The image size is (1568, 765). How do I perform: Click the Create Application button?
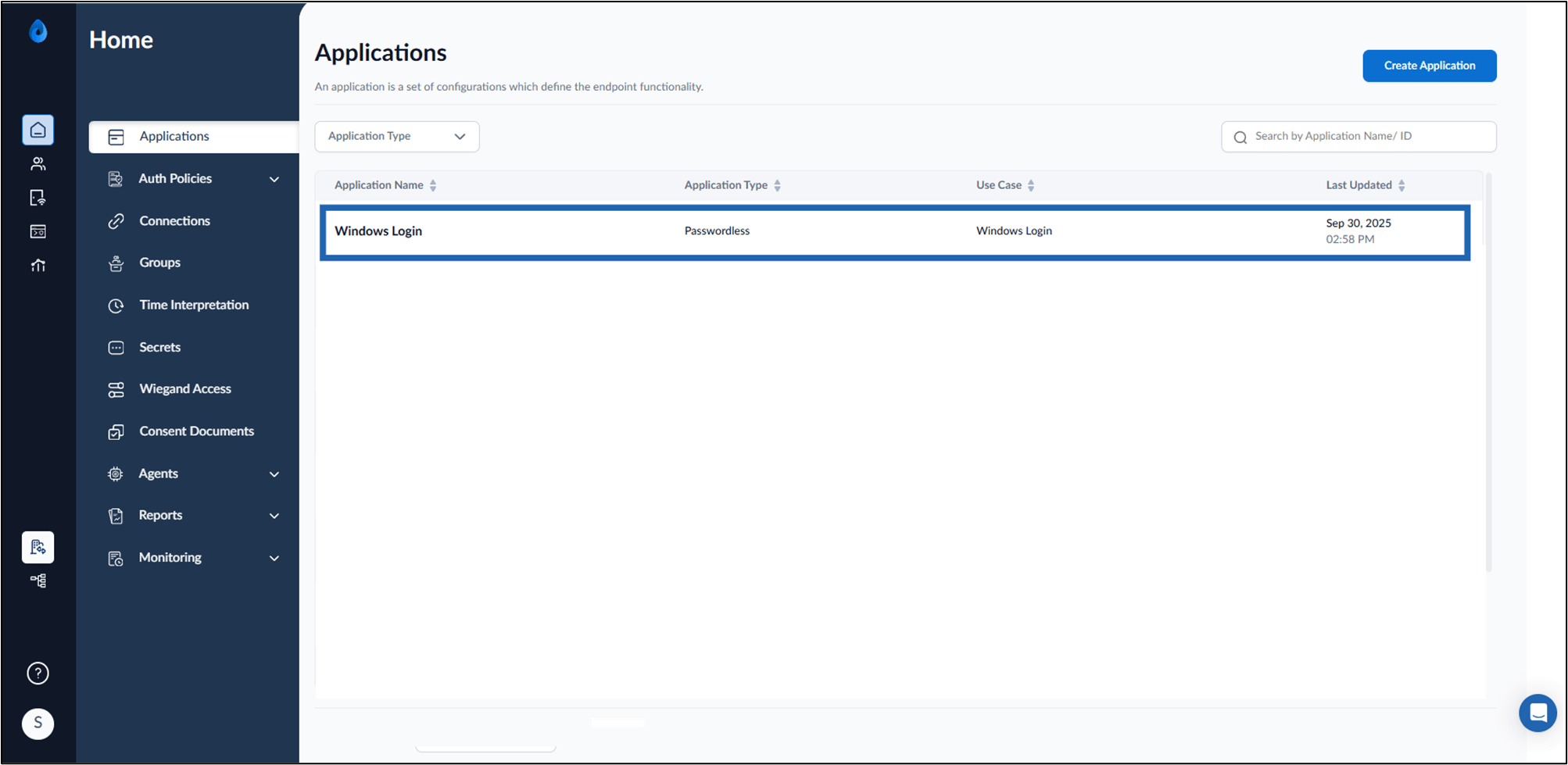(1429, 66)
